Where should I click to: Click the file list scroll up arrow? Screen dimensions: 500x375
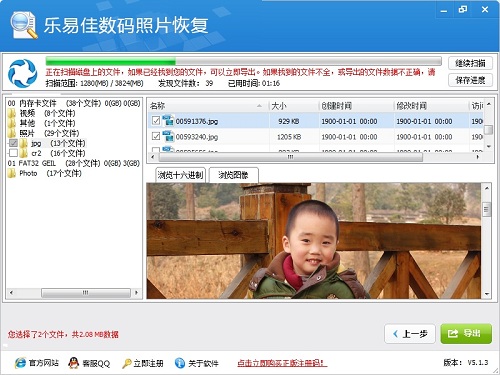pyautogui.click(x=489, y=104)
